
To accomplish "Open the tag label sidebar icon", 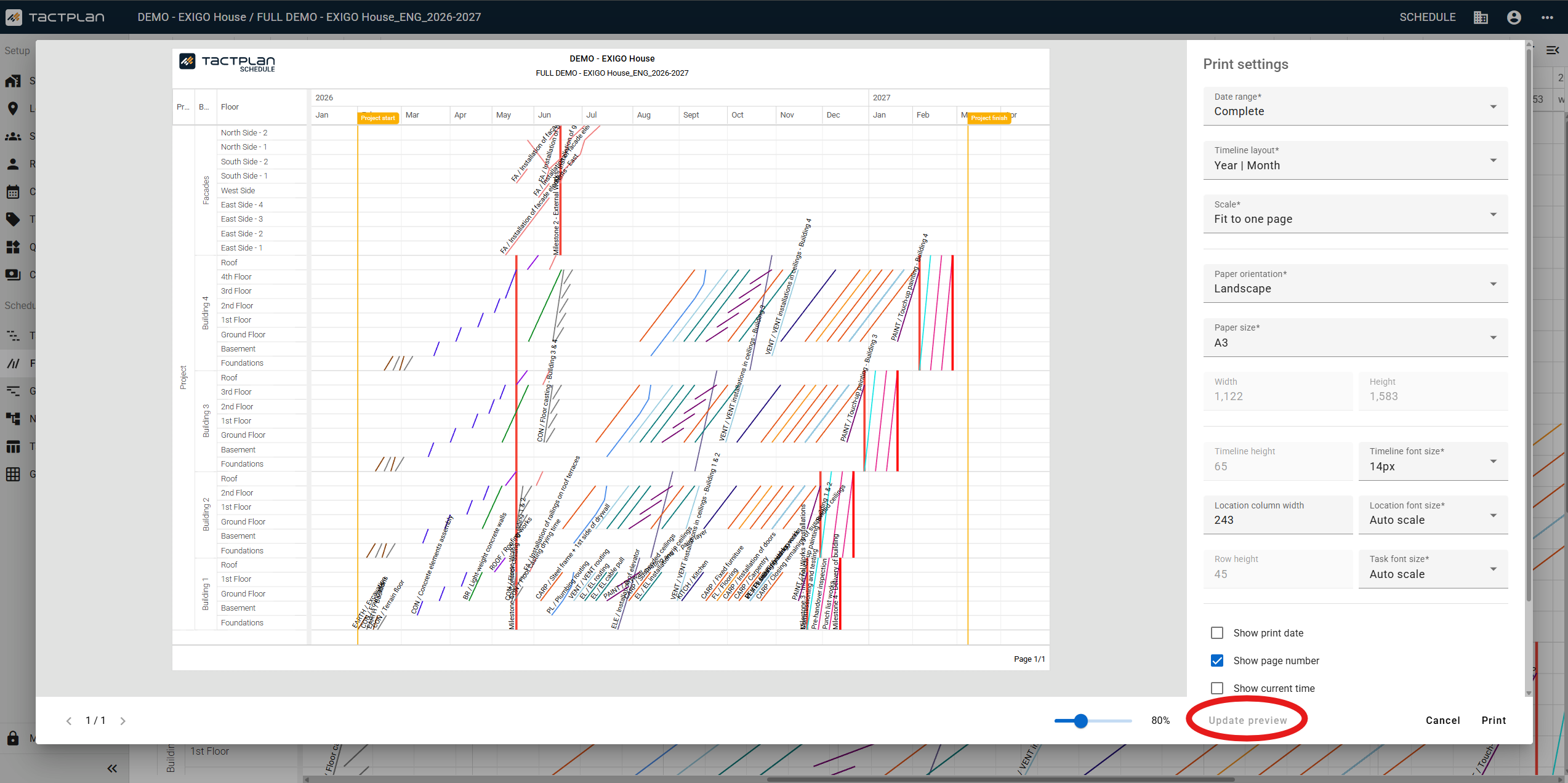I will click(x=13, y=219).
